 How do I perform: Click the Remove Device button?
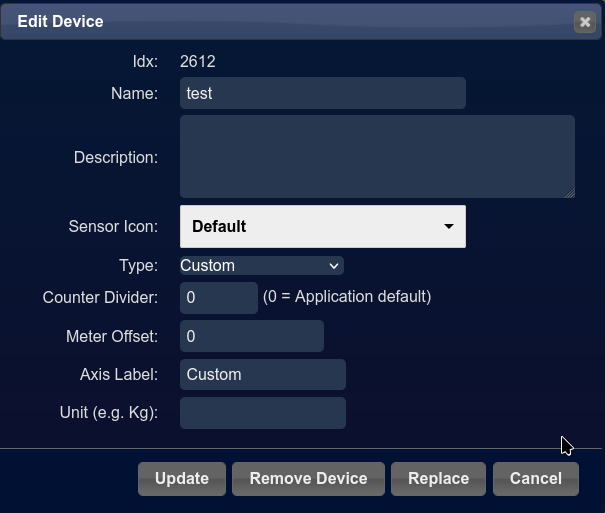(308, 479)
